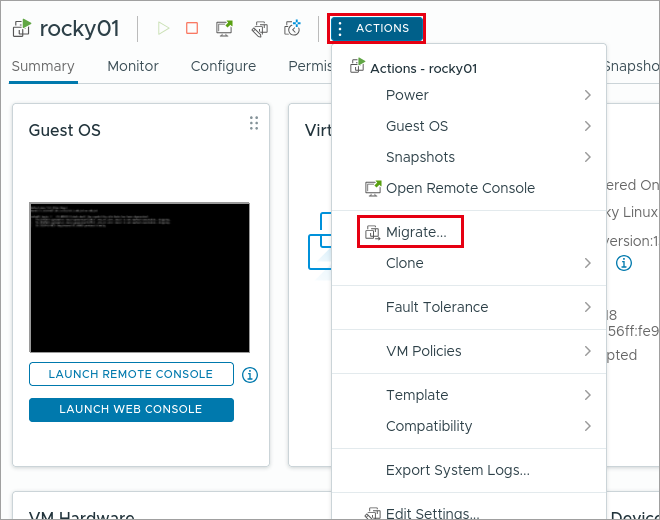Expand the Fault Tolerance submenu
This screenshot has width=660, height=520.
[469, 307]
